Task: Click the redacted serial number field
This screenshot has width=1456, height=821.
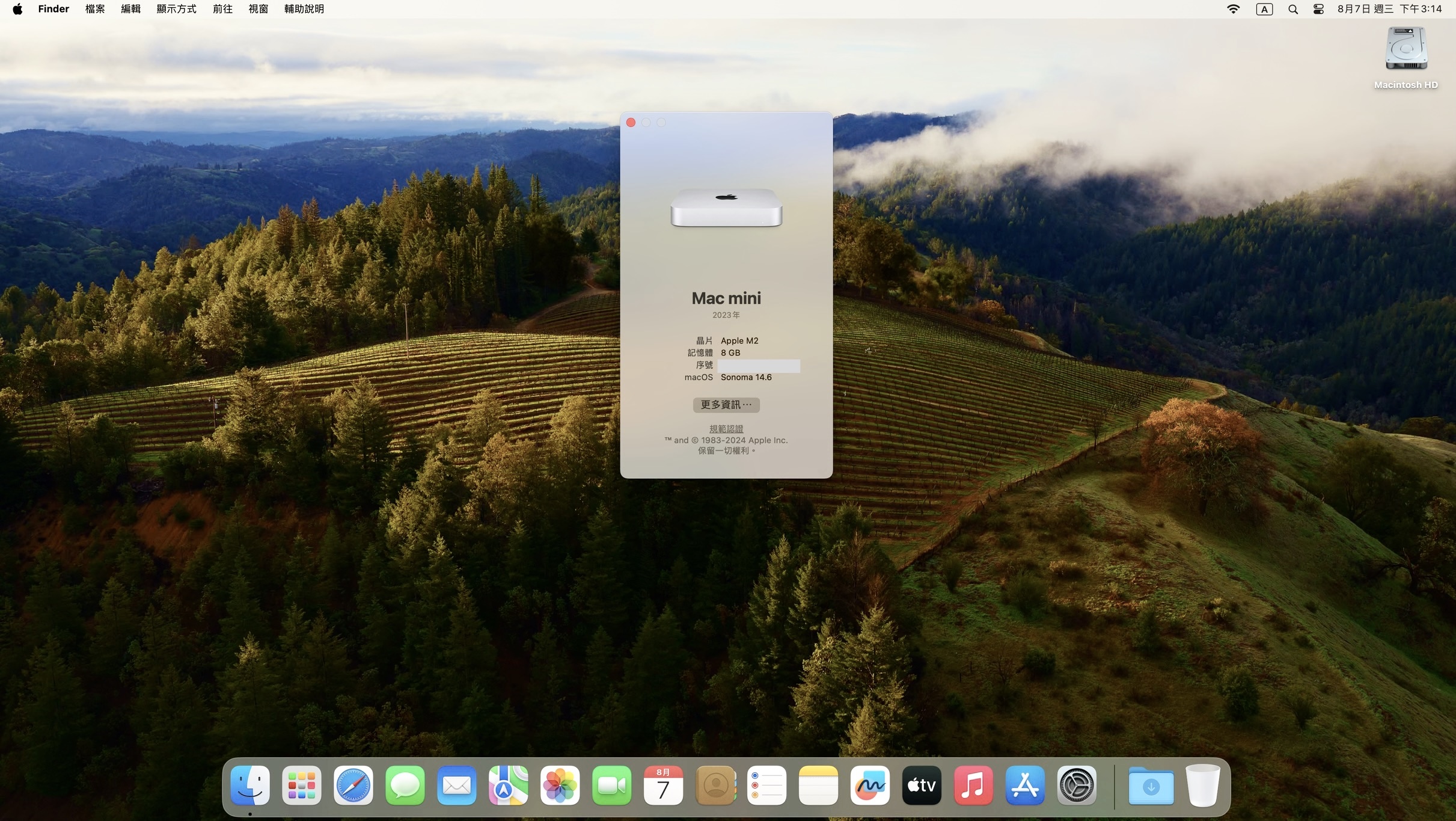Action: 759,366
